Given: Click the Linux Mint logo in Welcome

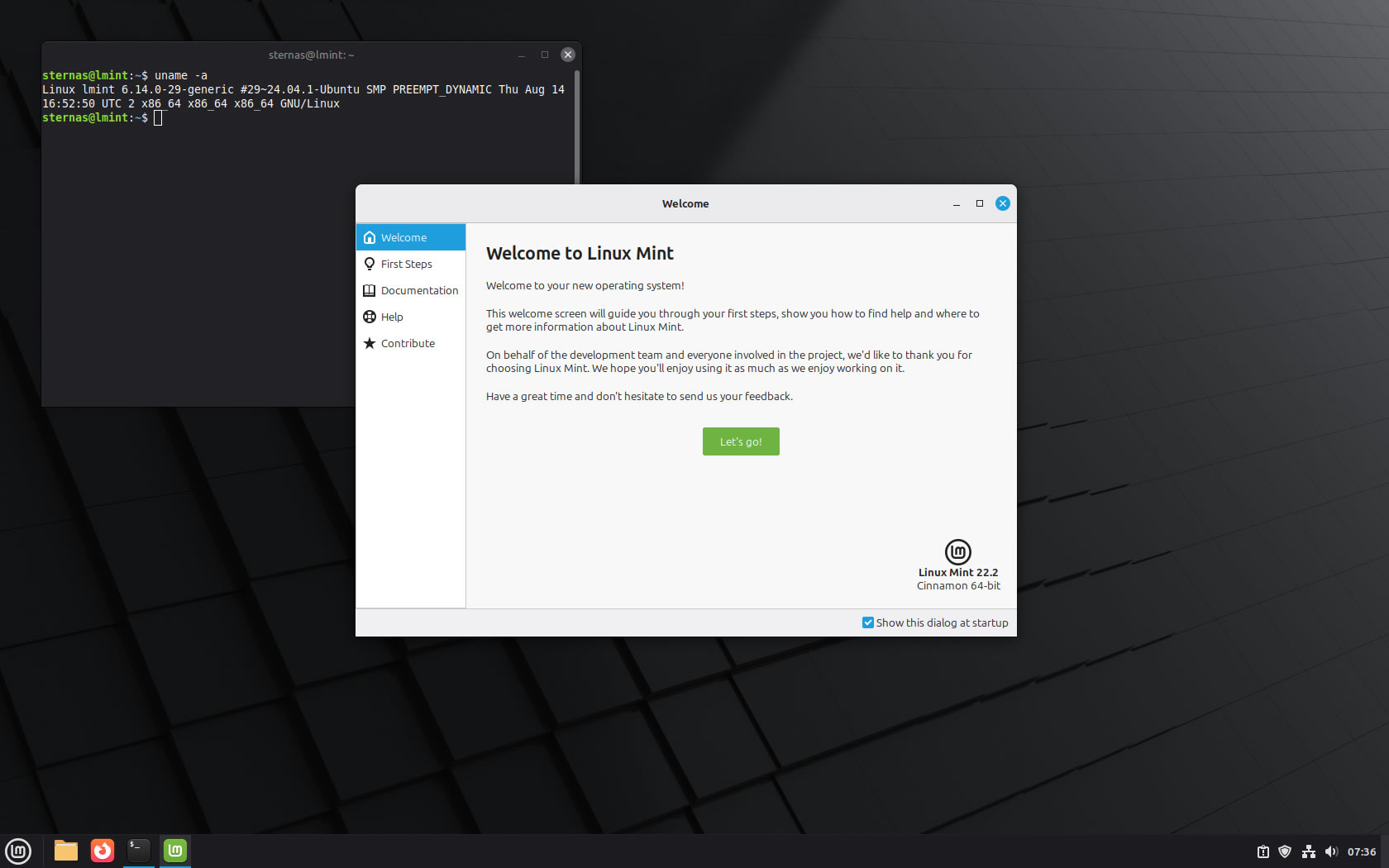Looking at the screenshot, I should click(x=958, y=551).
